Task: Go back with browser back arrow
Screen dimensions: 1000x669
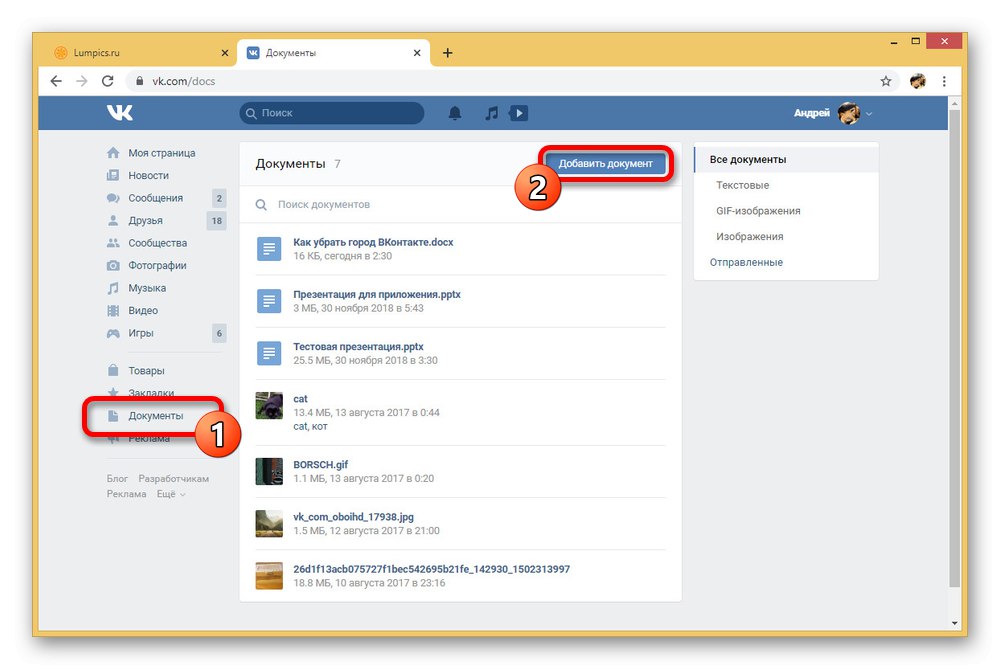Action: click(x=56, y=81)
